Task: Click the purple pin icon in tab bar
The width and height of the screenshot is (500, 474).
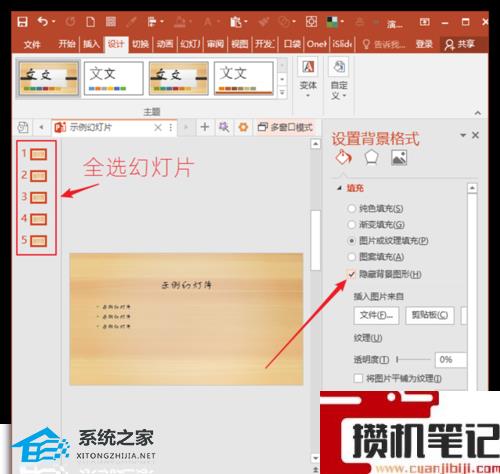Action: click(x=224, y=127)
